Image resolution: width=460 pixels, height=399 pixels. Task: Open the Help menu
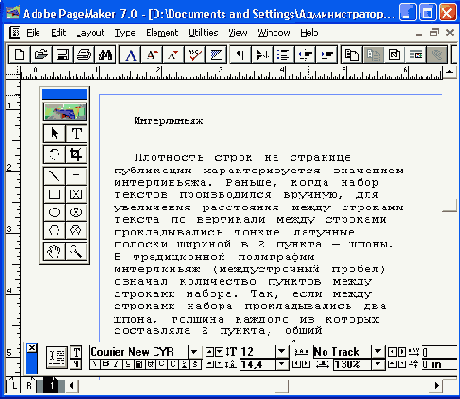tap(309, 33)
